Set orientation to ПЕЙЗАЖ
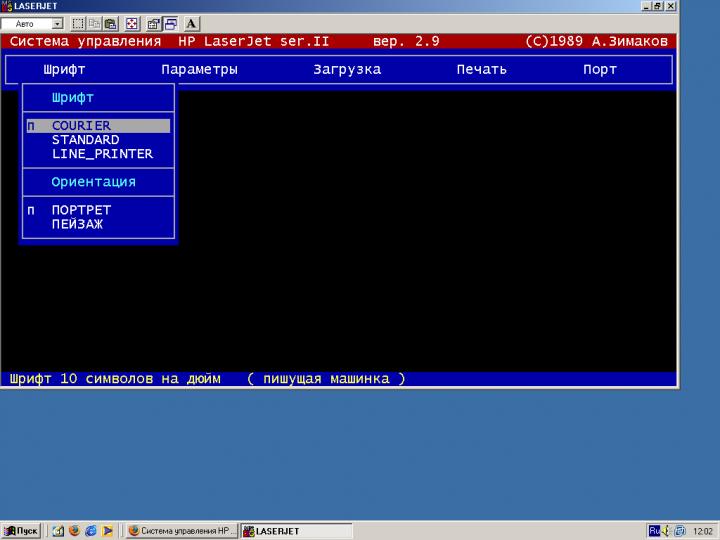The height and width of the screenshot is (540, 720). [x=77, y=224]
